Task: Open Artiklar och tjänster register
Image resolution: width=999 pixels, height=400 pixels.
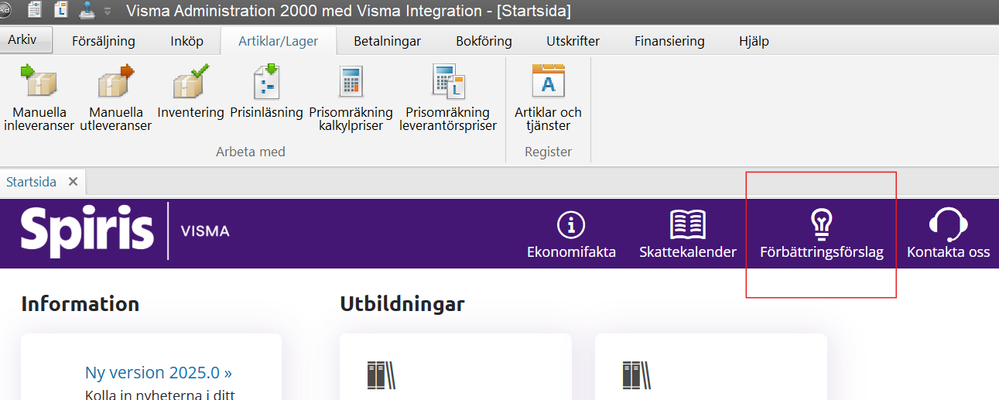Action: 548,97
